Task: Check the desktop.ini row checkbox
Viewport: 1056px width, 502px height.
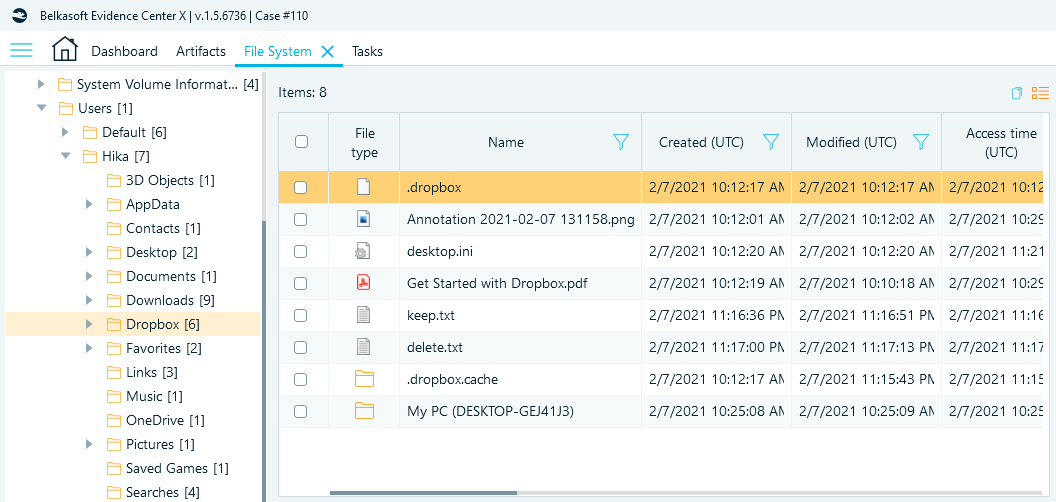Action: coord(301,251)
